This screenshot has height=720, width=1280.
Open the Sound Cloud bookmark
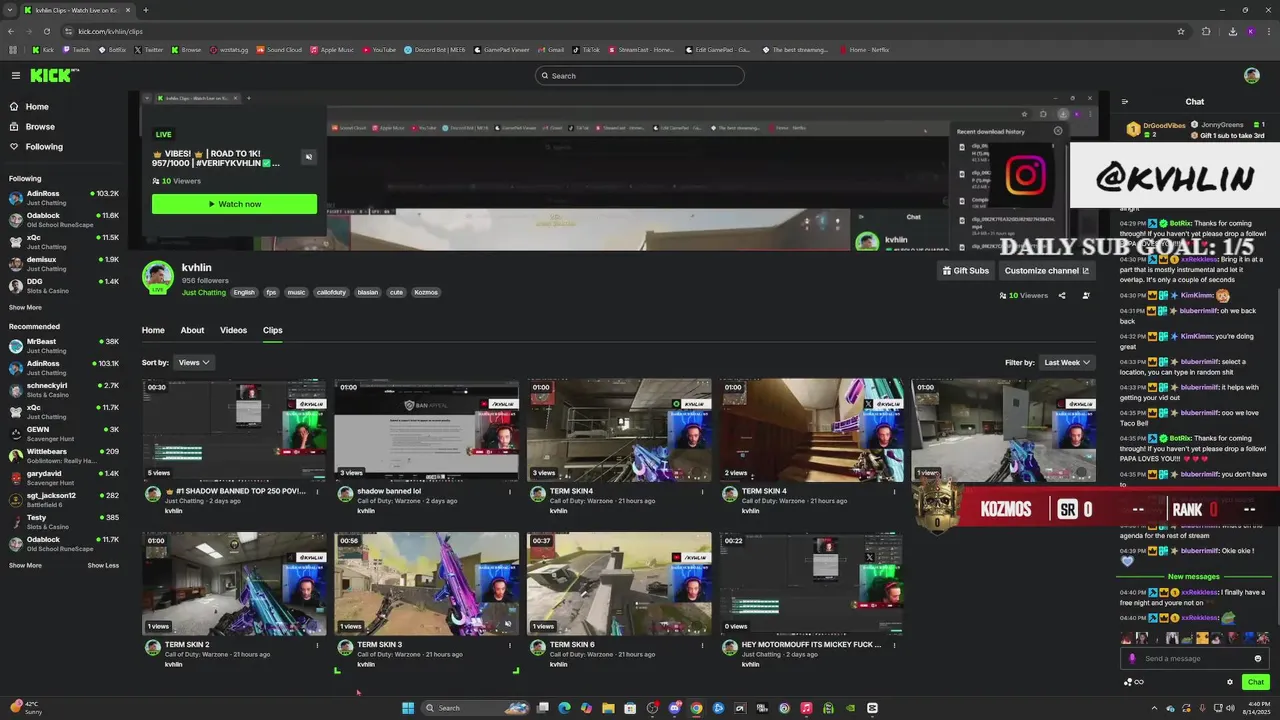click(x=279, y=50)
